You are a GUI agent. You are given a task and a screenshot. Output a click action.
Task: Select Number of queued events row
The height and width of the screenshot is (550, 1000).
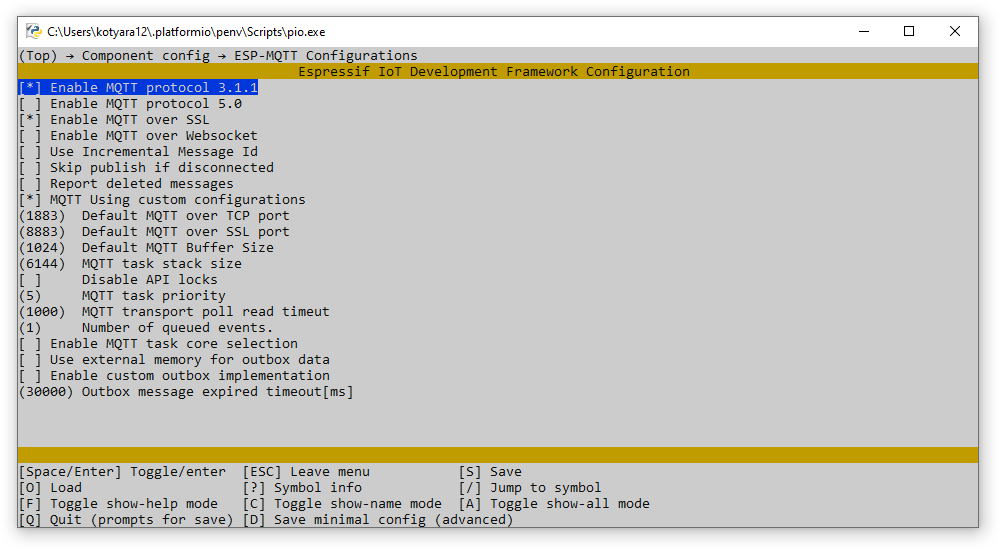tap(146, 327)
